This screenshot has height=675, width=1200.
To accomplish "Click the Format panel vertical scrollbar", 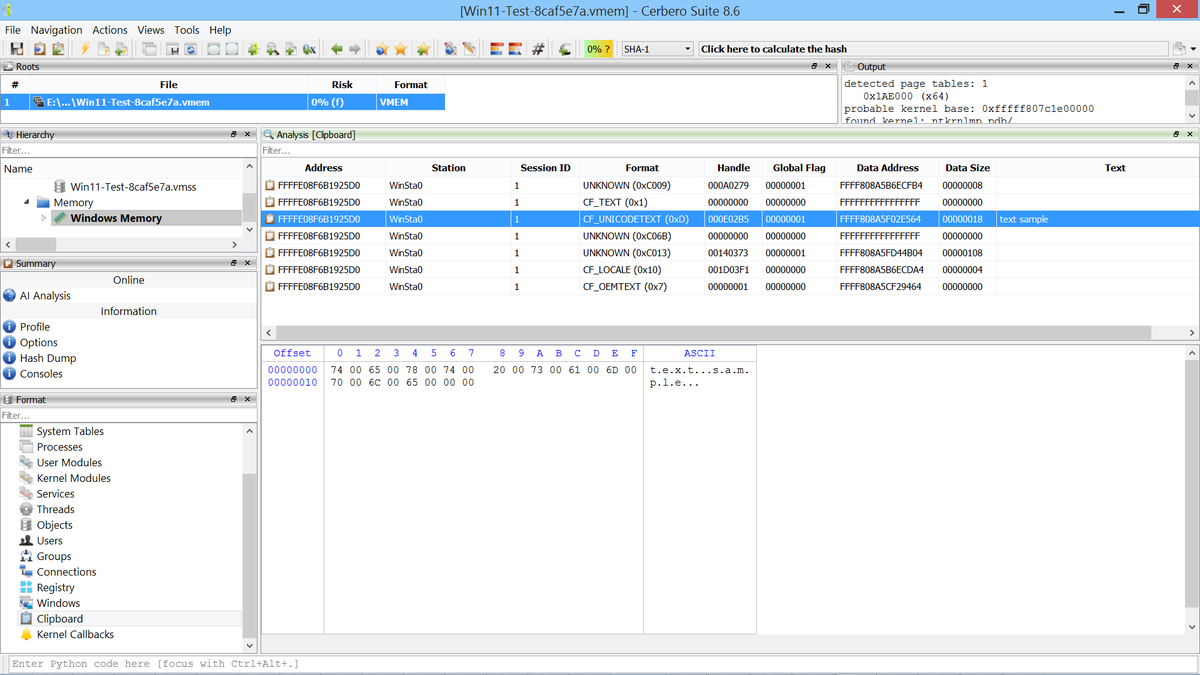I will click(x=250, y=538).
